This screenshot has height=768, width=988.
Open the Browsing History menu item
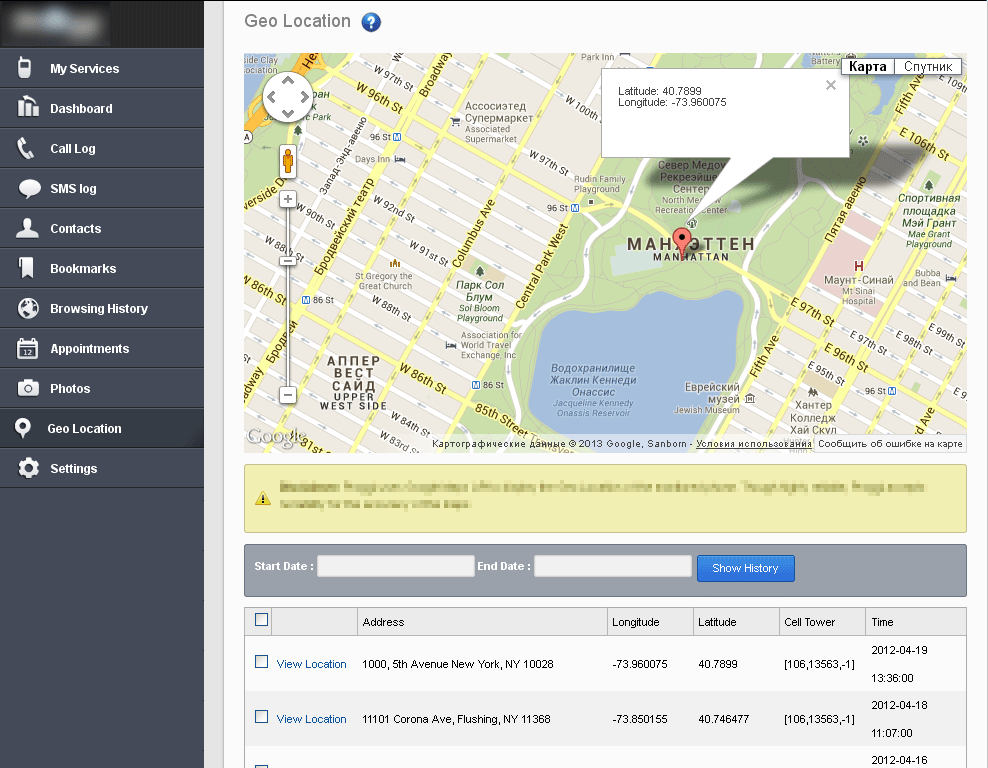102,308
